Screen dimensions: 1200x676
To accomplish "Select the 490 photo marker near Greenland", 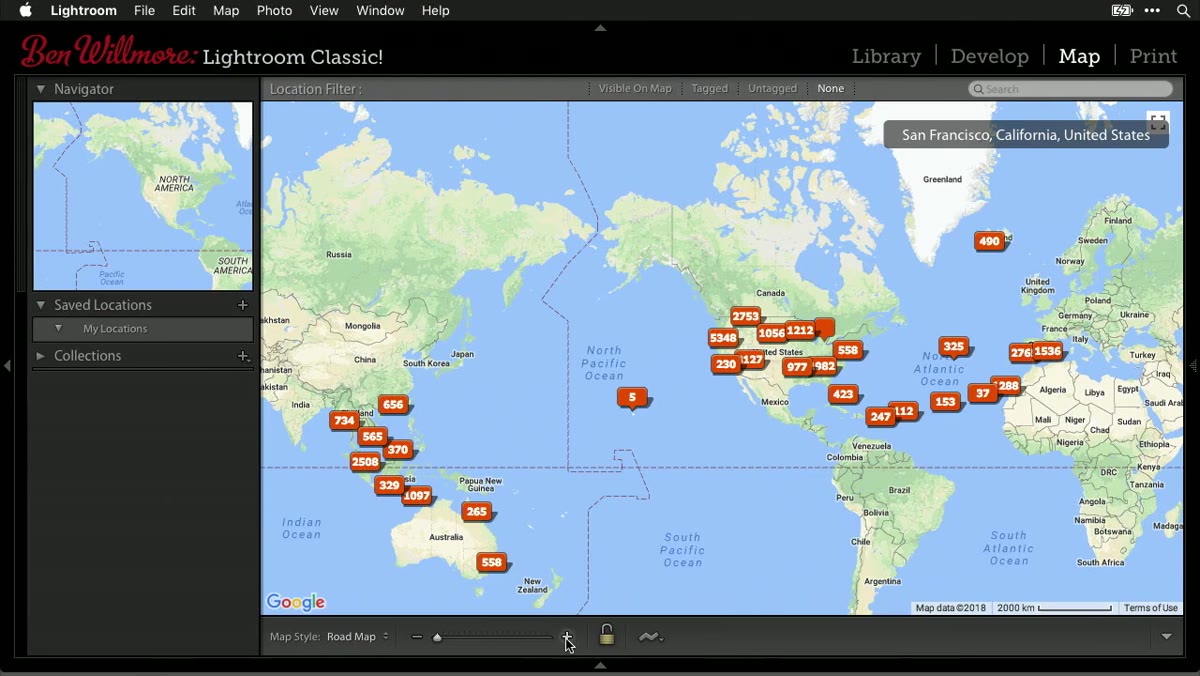I will tap(989, 241).
